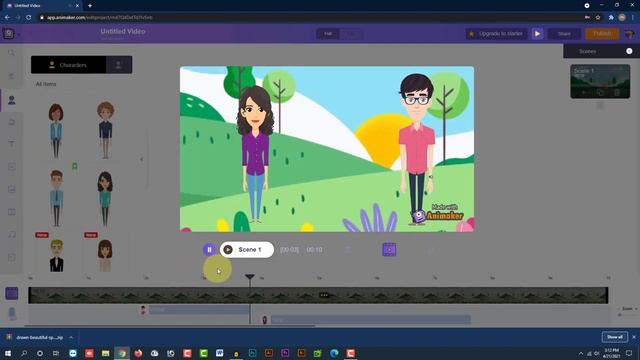Open the Animaker home logo menu

[x=9, y=33]
